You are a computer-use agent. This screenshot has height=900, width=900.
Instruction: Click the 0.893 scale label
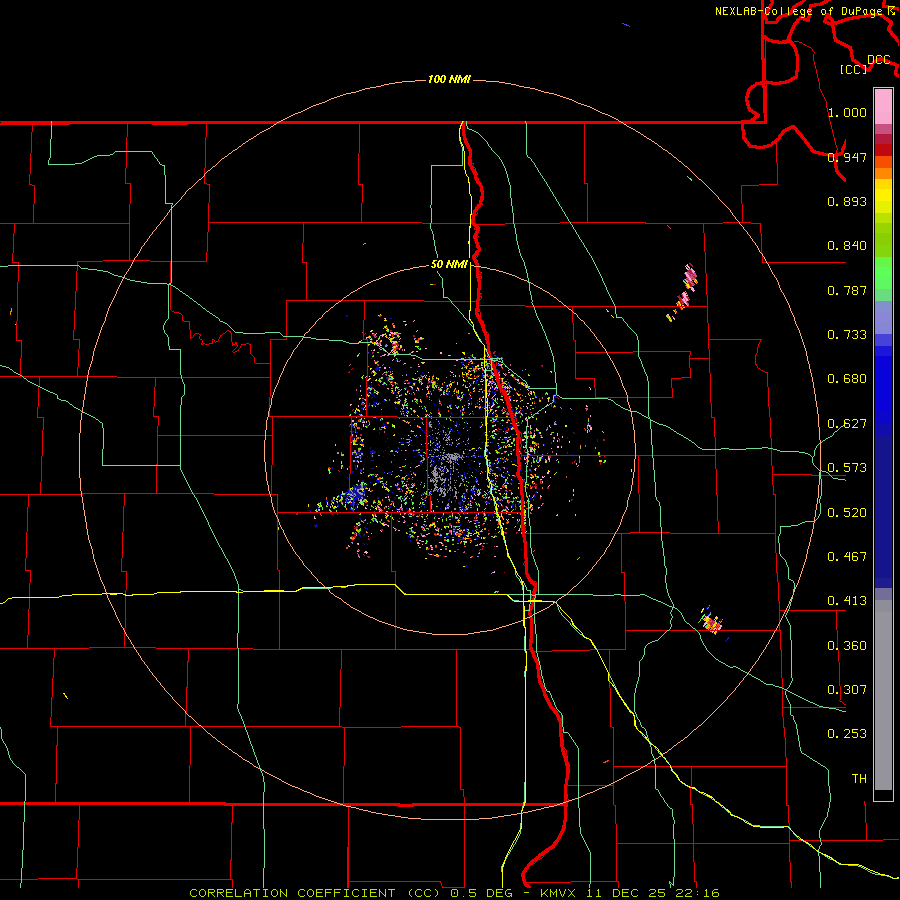[x=847, y=201]
